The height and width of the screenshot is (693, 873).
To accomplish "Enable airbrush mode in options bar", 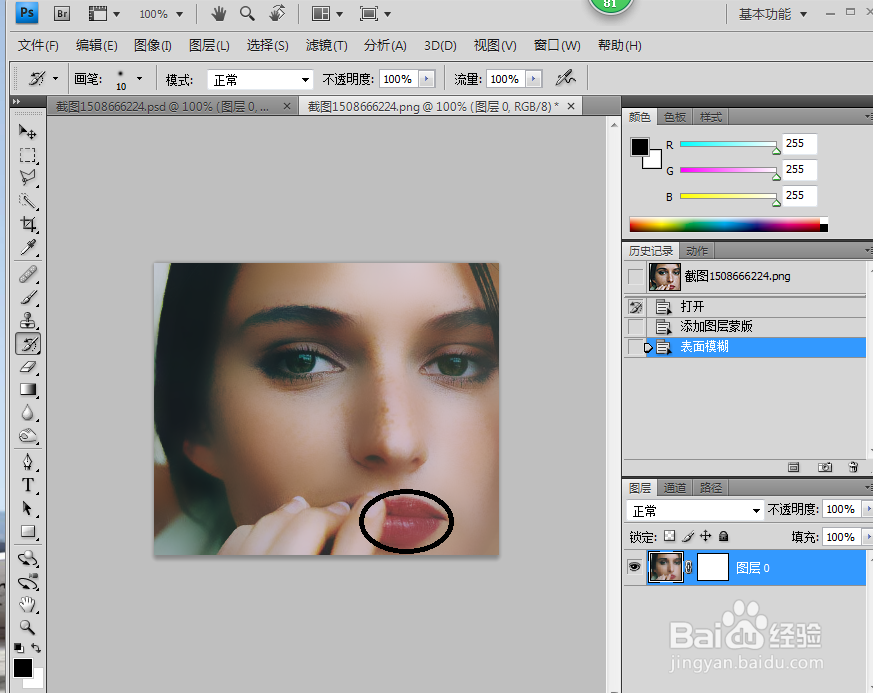I will click(x=565, y=78).
